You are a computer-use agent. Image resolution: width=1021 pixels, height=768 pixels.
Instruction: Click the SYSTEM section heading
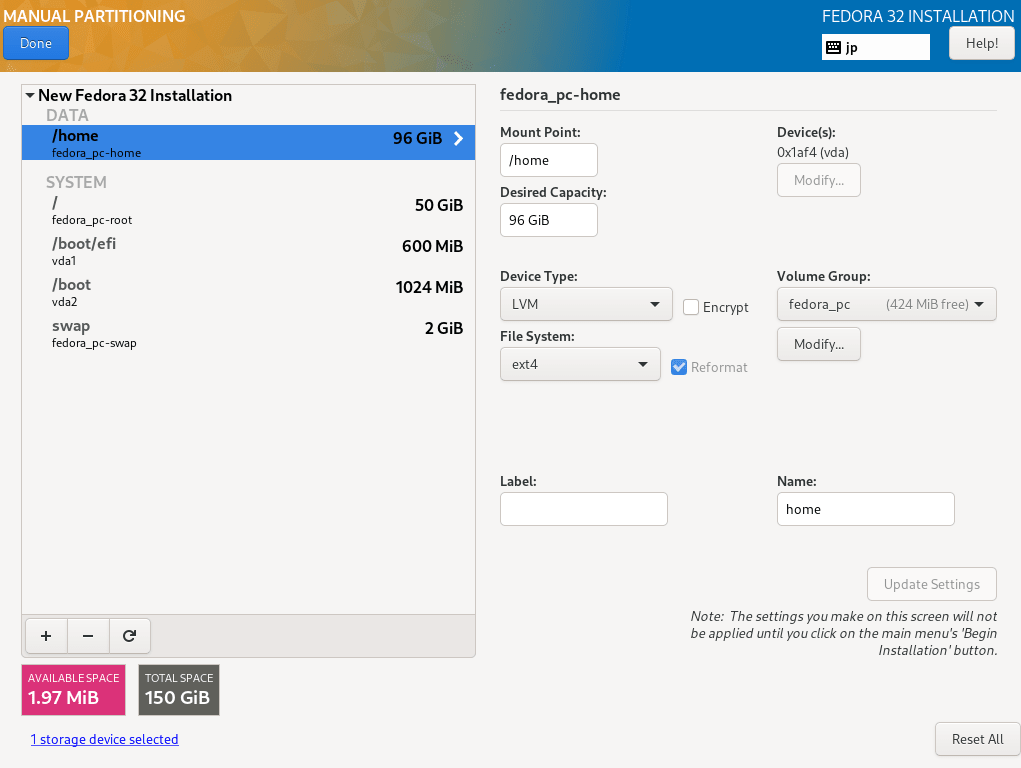[x=76, y=182]
